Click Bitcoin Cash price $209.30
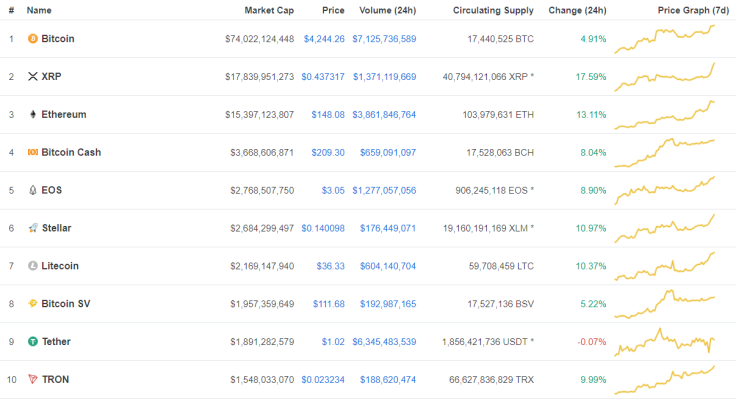The width and height of the screenshot is (736, 400). [328, 153]
